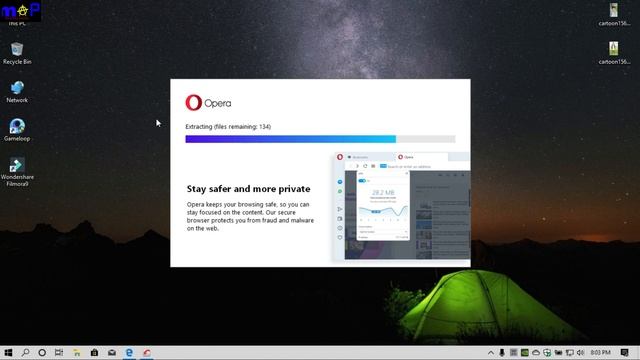640x360 pixels.
Task: Select the Gameloop desktop shortcut
Action: pos(17,130)
